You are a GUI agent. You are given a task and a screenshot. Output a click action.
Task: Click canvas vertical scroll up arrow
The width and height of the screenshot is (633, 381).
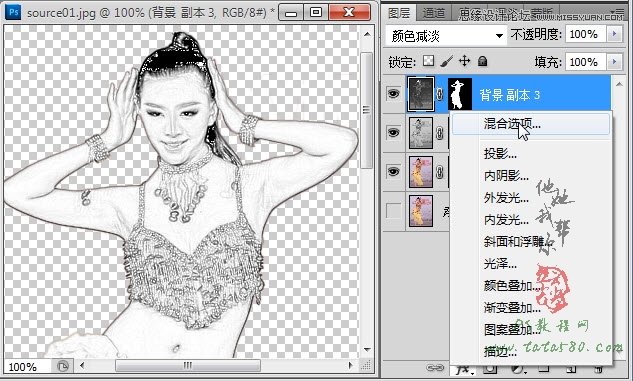pyautogui.click(x=367, y=34)
